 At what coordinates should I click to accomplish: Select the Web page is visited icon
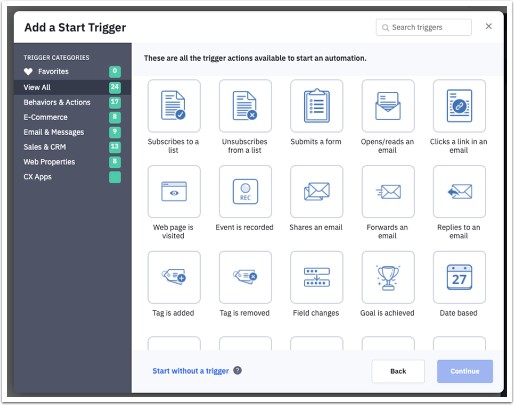174,192
